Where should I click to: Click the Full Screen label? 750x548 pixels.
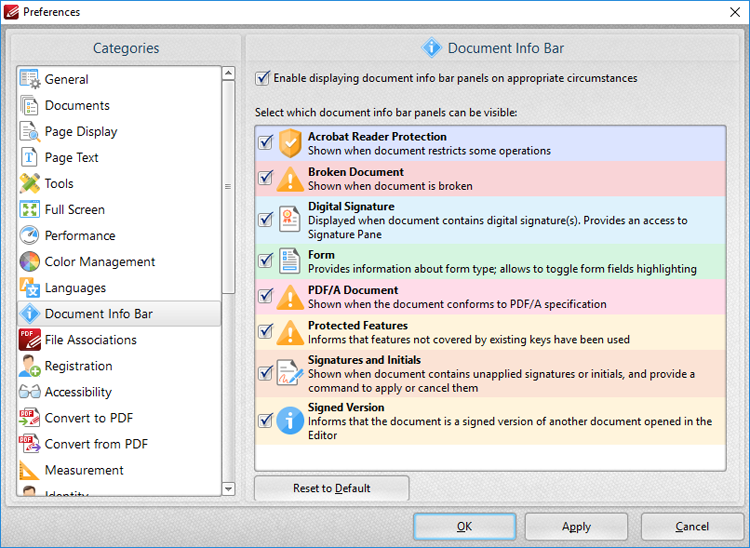pos(75,209)
